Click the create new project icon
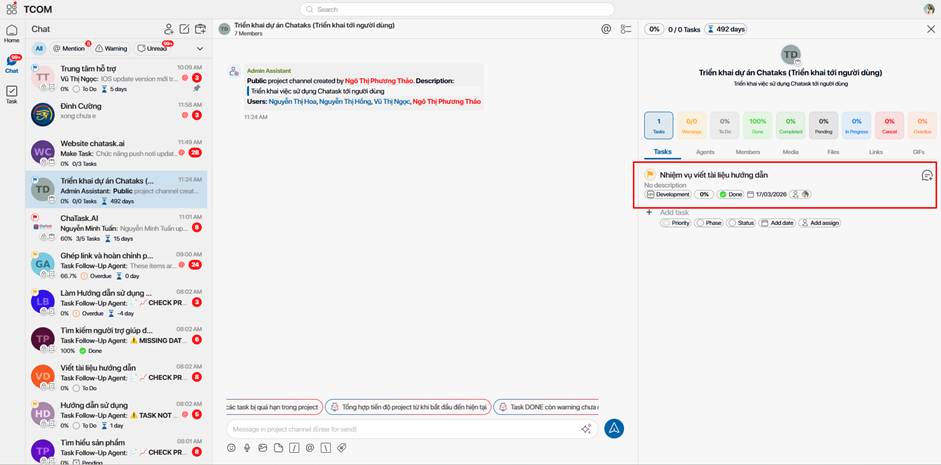Screen dimensions: 941x465 pos(200,29)
